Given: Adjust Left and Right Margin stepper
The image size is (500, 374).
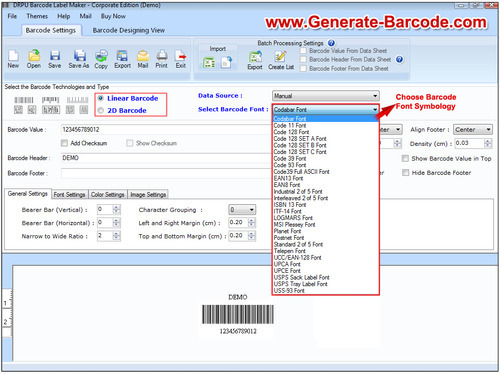Looking at the screenshot, I should tap(252, 222).
